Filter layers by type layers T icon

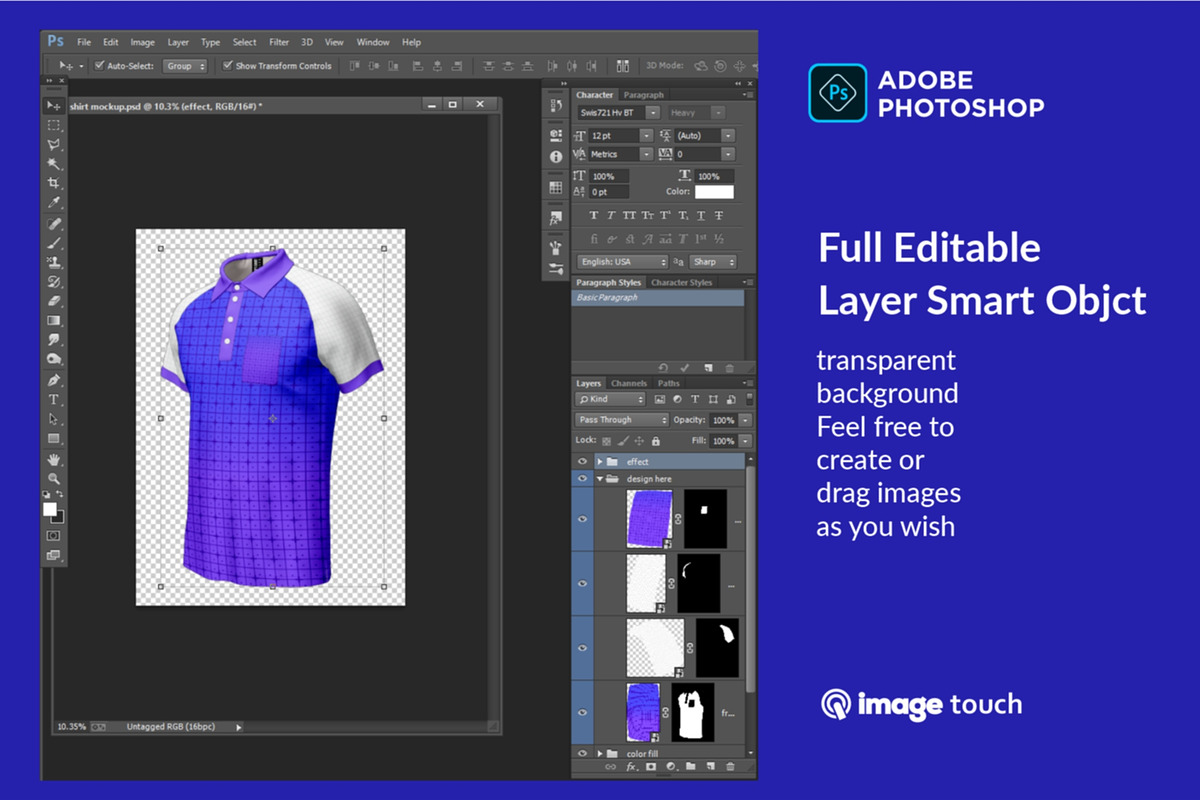tap(694, 399)
